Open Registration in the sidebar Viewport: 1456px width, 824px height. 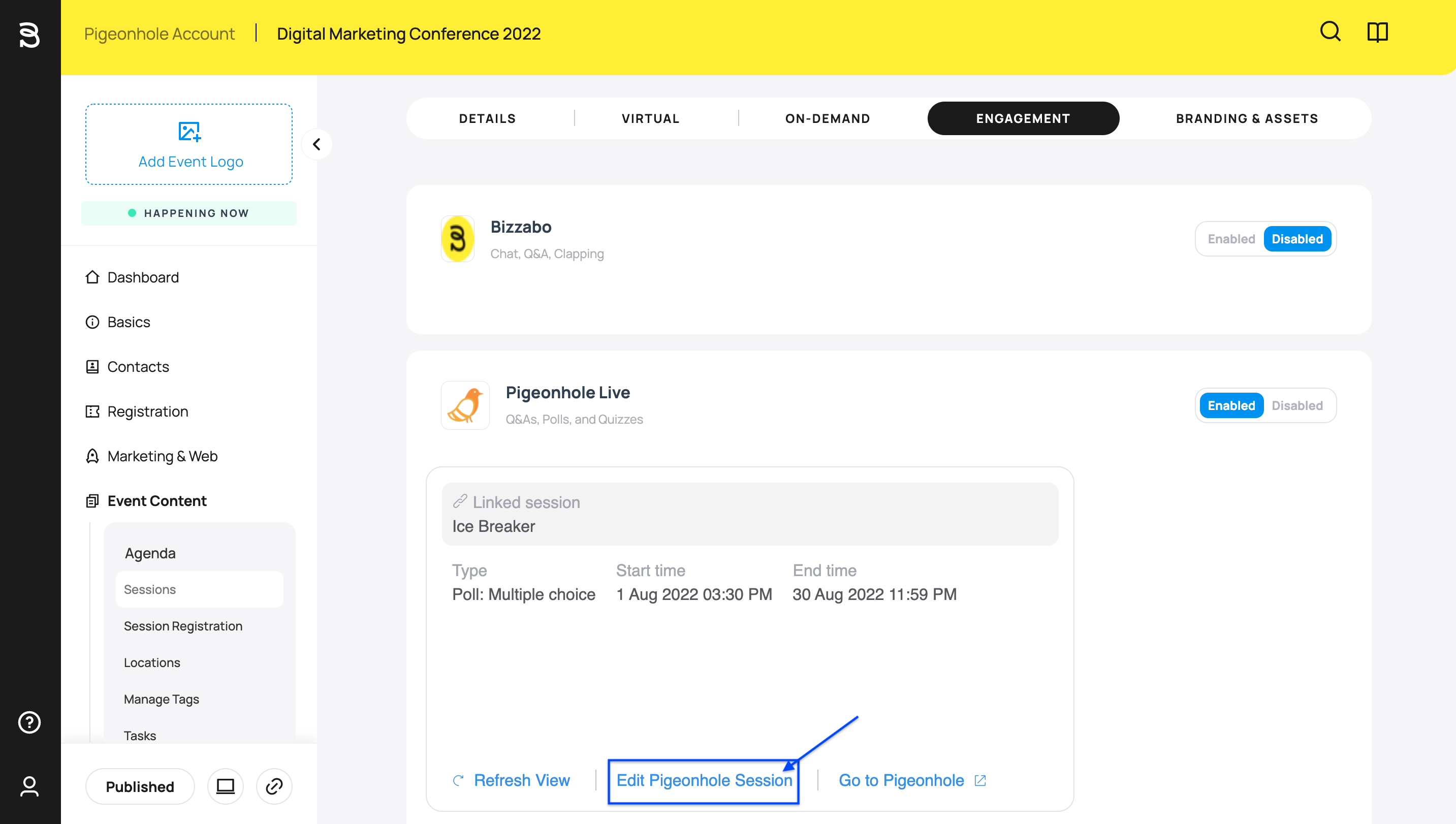point(147,411)
